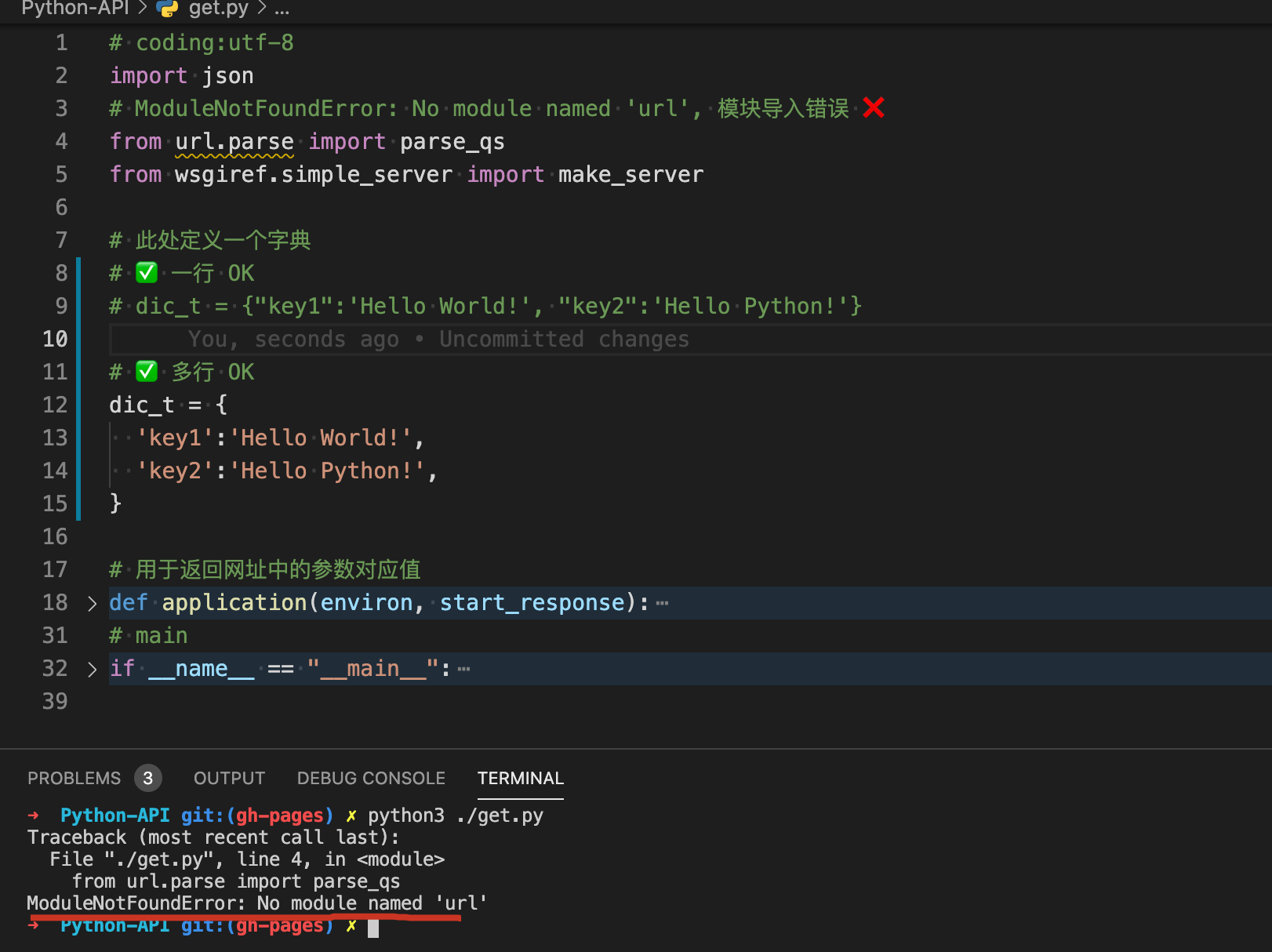Click commented dic_t line 9

pyautogui.click(x=485, y=306)
